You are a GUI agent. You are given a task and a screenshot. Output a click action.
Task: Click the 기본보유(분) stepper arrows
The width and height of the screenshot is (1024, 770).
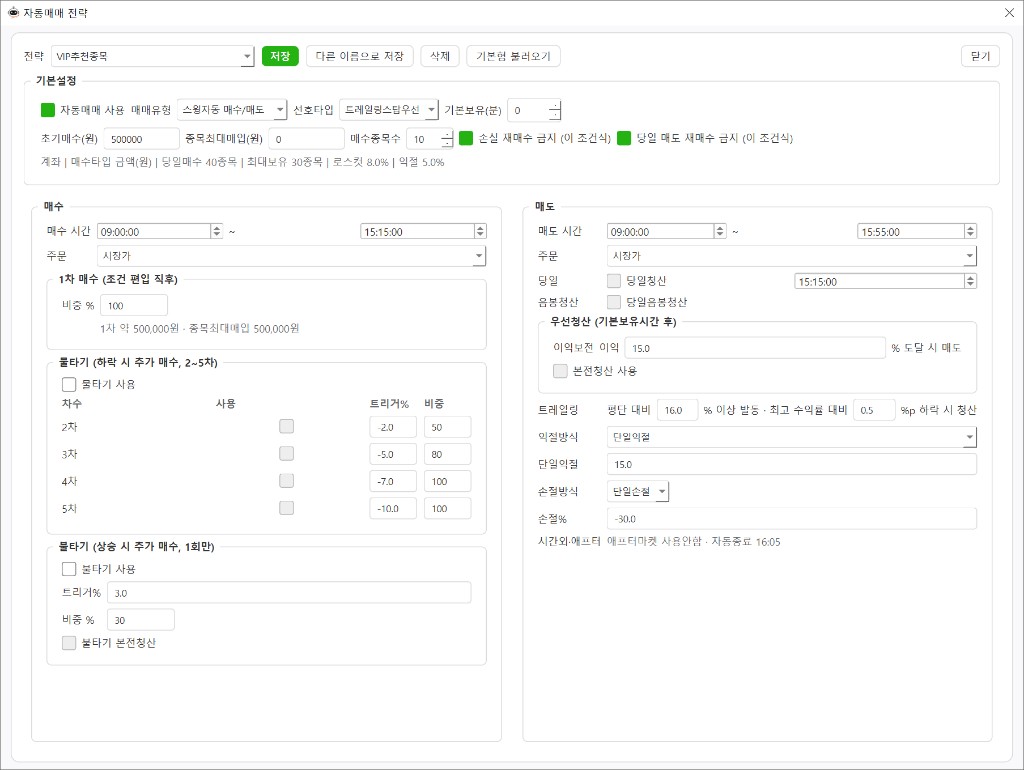click(x=554, y=110)
